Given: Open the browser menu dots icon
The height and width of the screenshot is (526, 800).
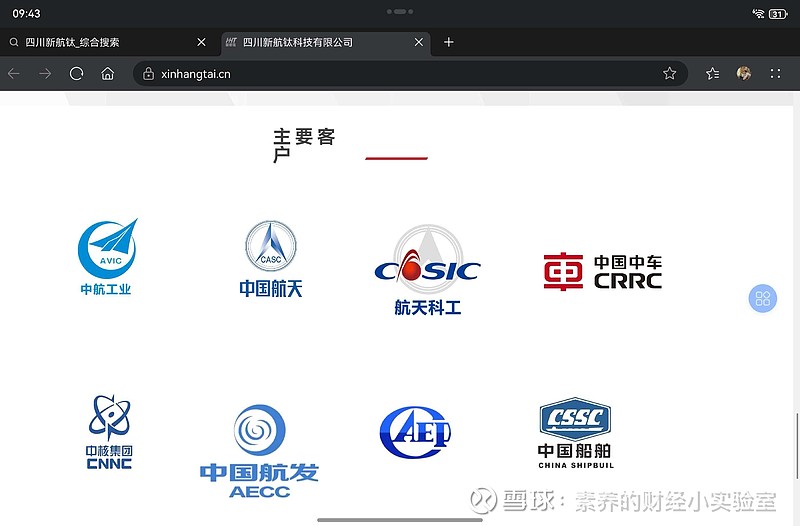Looking at the screenshot, I should 776,73.
